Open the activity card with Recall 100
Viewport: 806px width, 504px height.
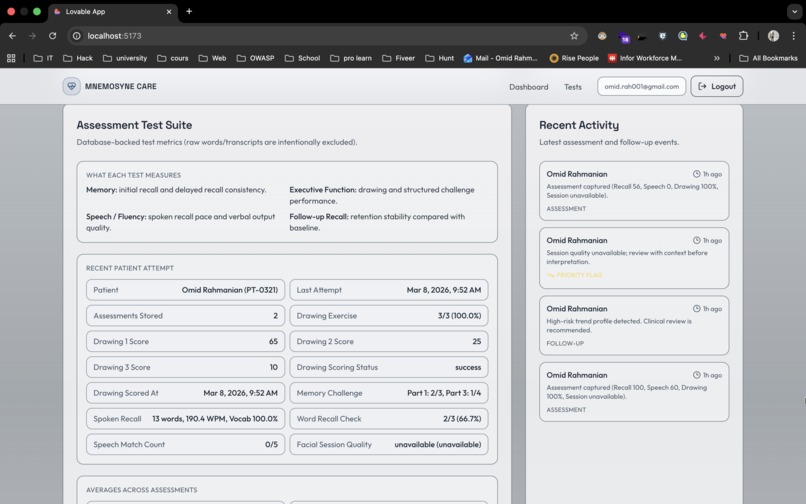634,392
